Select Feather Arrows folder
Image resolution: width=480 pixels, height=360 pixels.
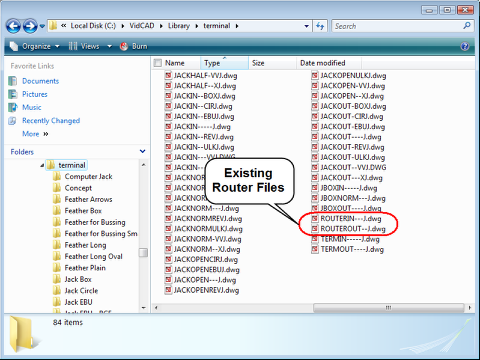pyautogui.click(x=88, y=199)
